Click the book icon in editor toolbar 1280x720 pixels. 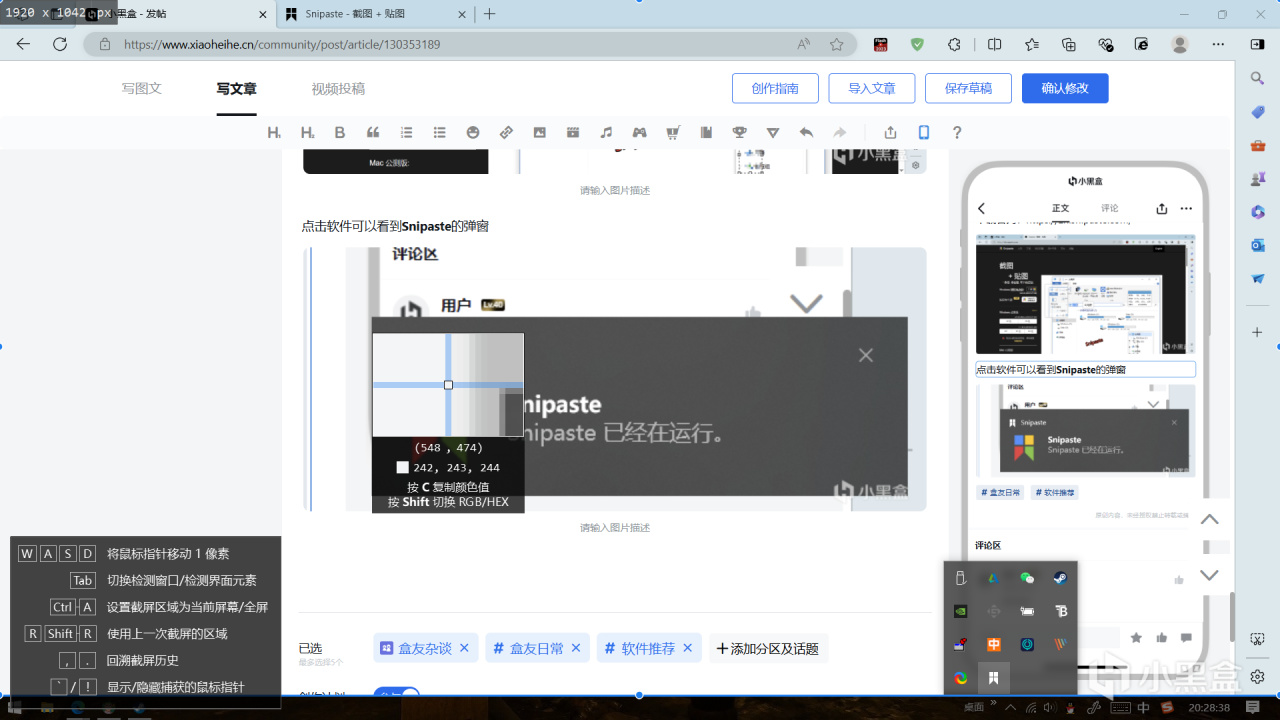pos(706,132)
